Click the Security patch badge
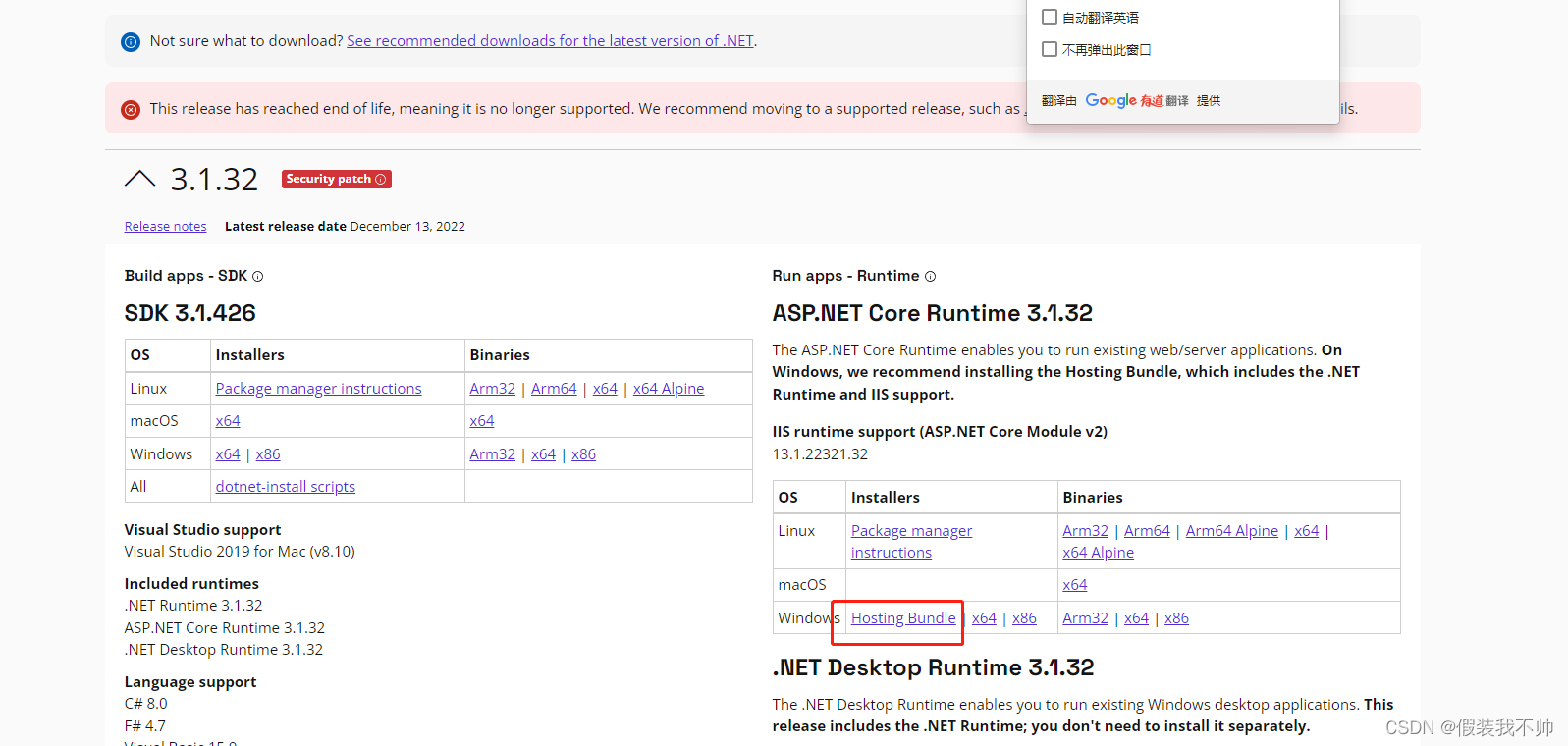 pos(337,179)
